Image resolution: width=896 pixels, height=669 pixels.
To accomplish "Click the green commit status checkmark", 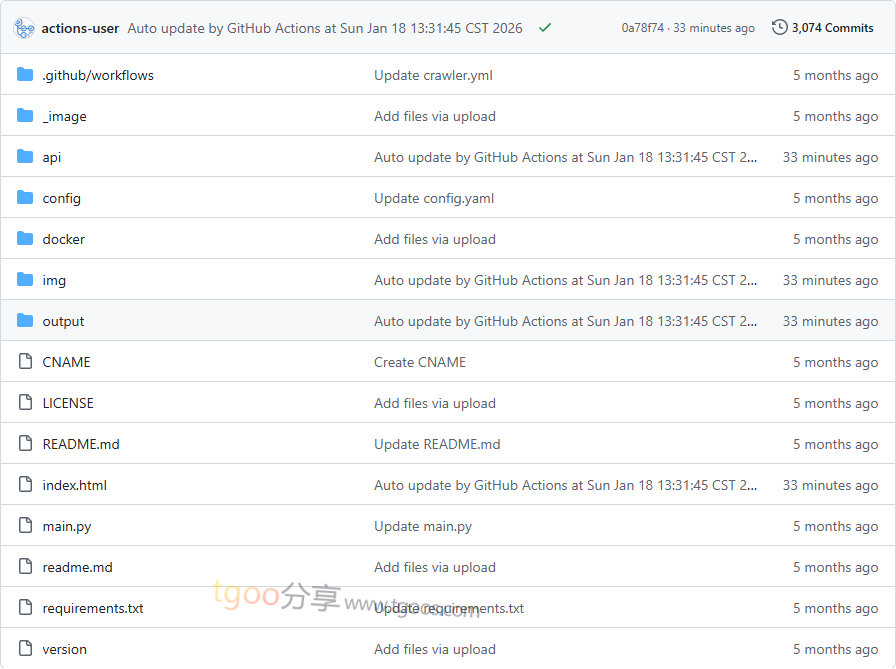I will pyautogui.click(x=545, y=28).
